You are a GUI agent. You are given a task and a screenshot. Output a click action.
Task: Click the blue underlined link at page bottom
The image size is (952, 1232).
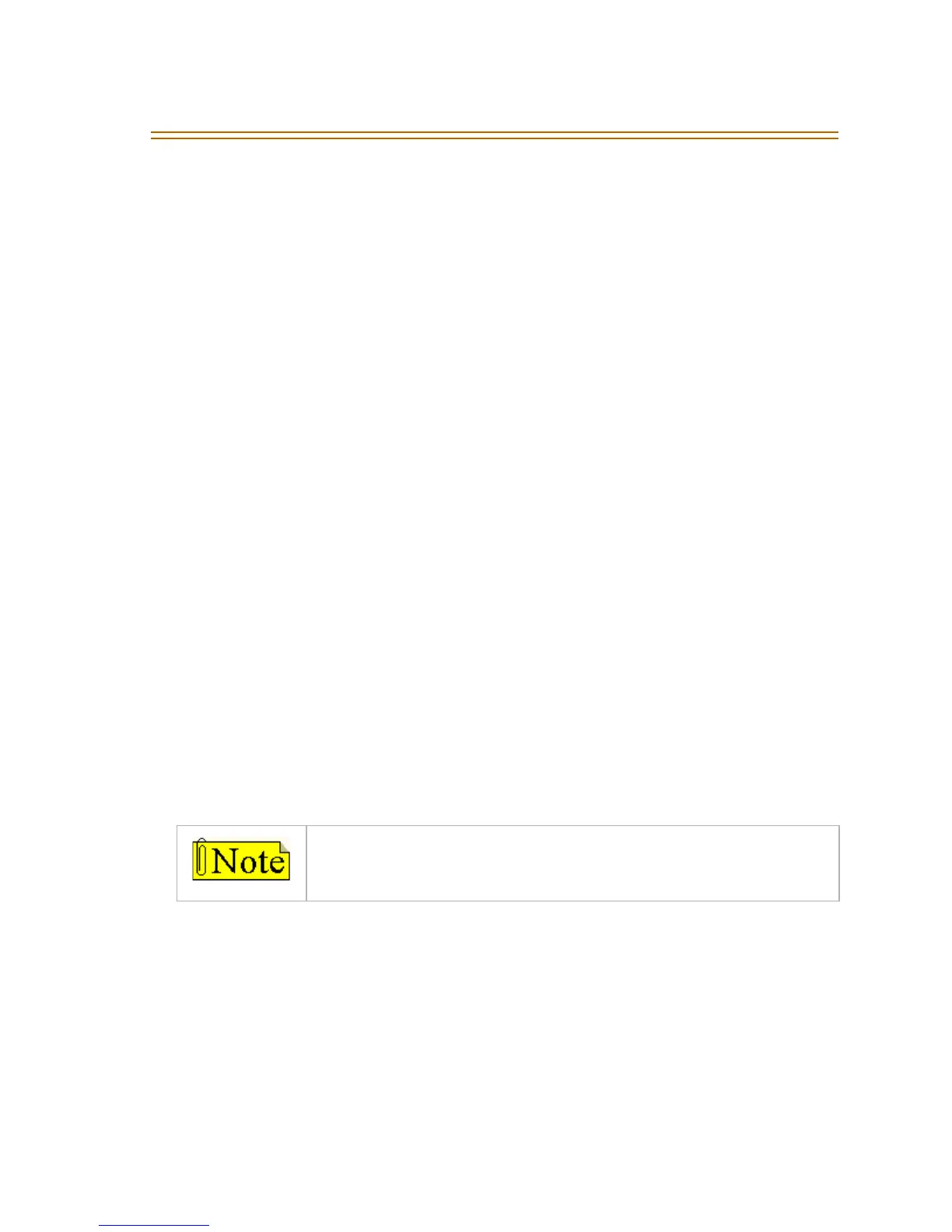click(154, 1226)
